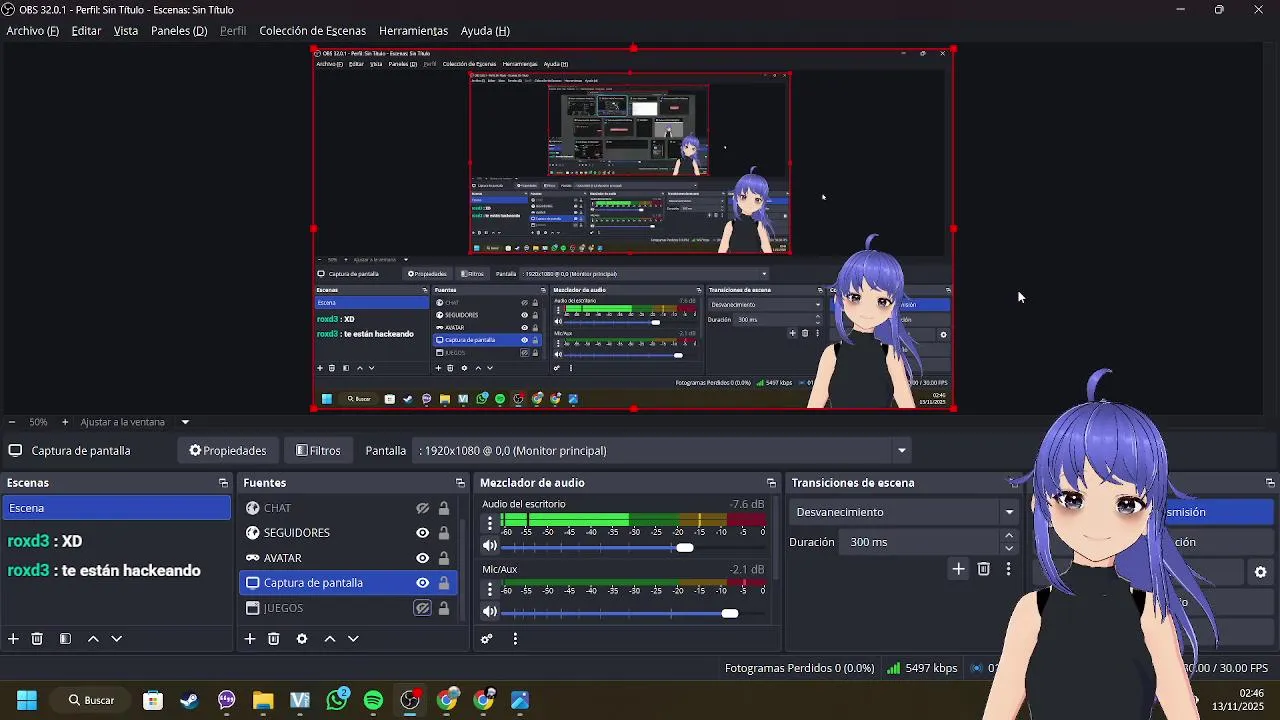
Task: Undock the Mezclador de audio panel
Action: 771,483
